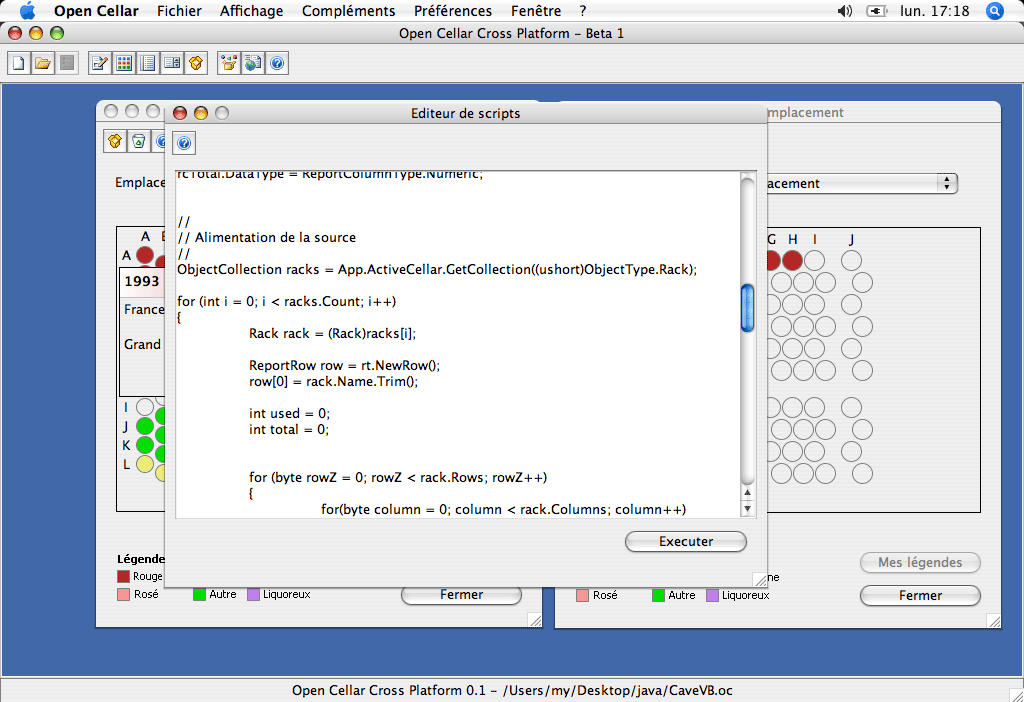This screenshot has height=702, width=1024.
Task: Click the purple Liquoreux swatch in right window
Action: click(712, 596)
